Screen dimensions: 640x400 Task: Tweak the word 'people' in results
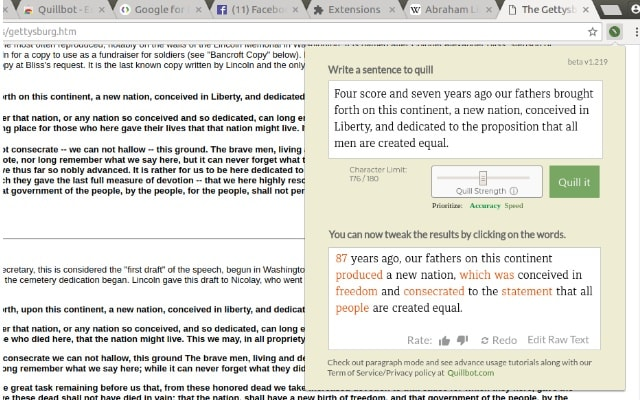point(352,308)
